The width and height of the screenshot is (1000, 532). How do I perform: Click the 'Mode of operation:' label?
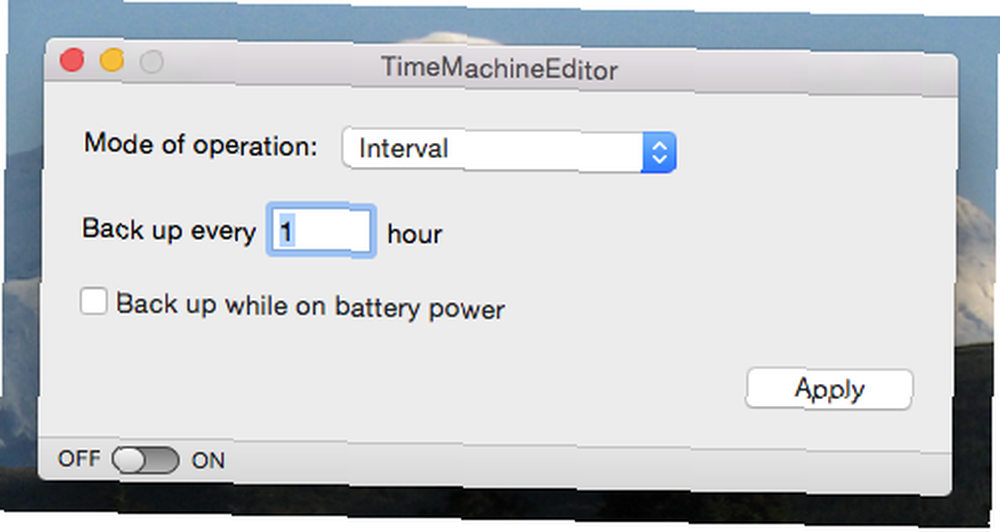200,144
